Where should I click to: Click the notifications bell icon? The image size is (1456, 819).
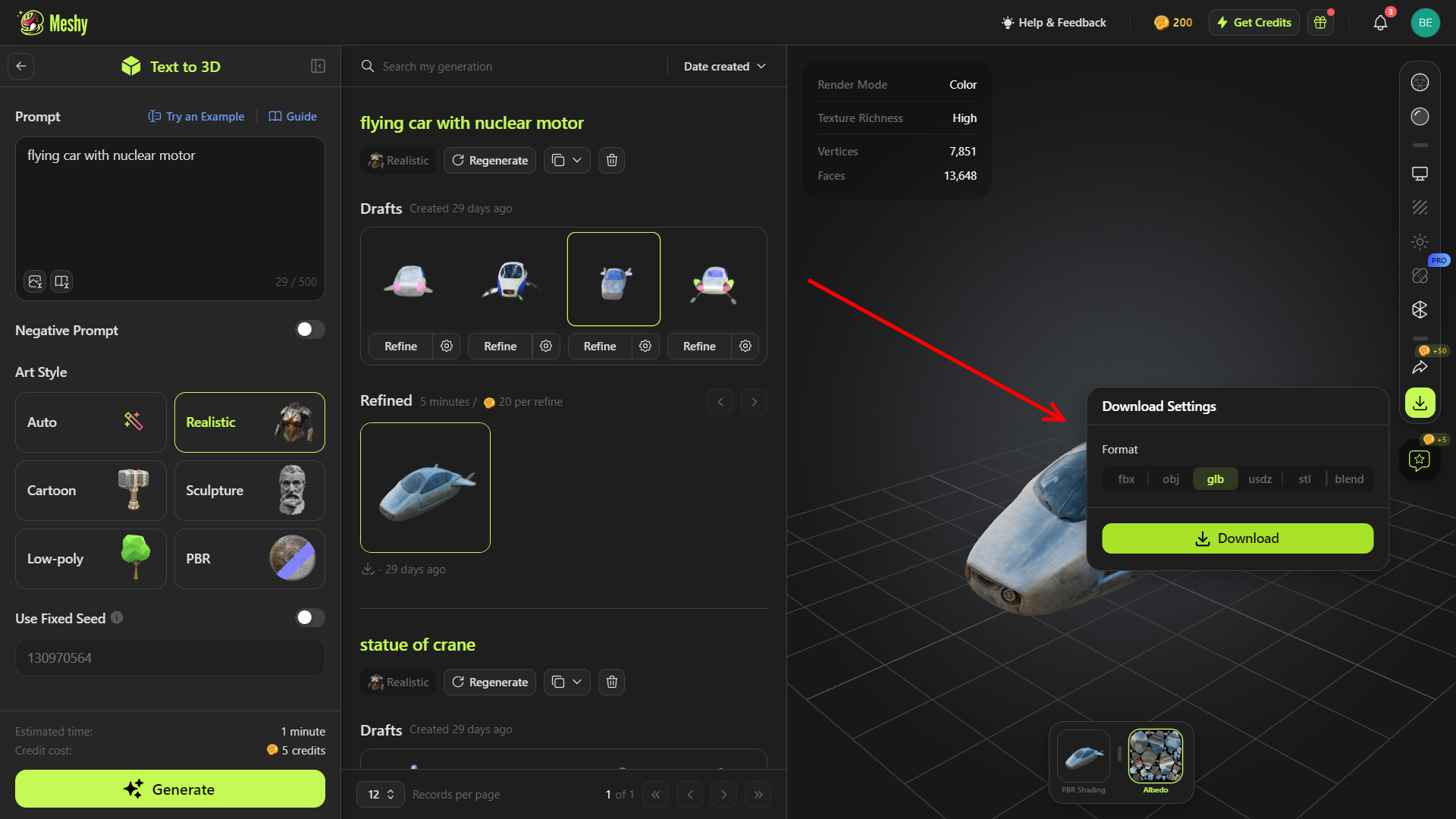pos(1380,23)
